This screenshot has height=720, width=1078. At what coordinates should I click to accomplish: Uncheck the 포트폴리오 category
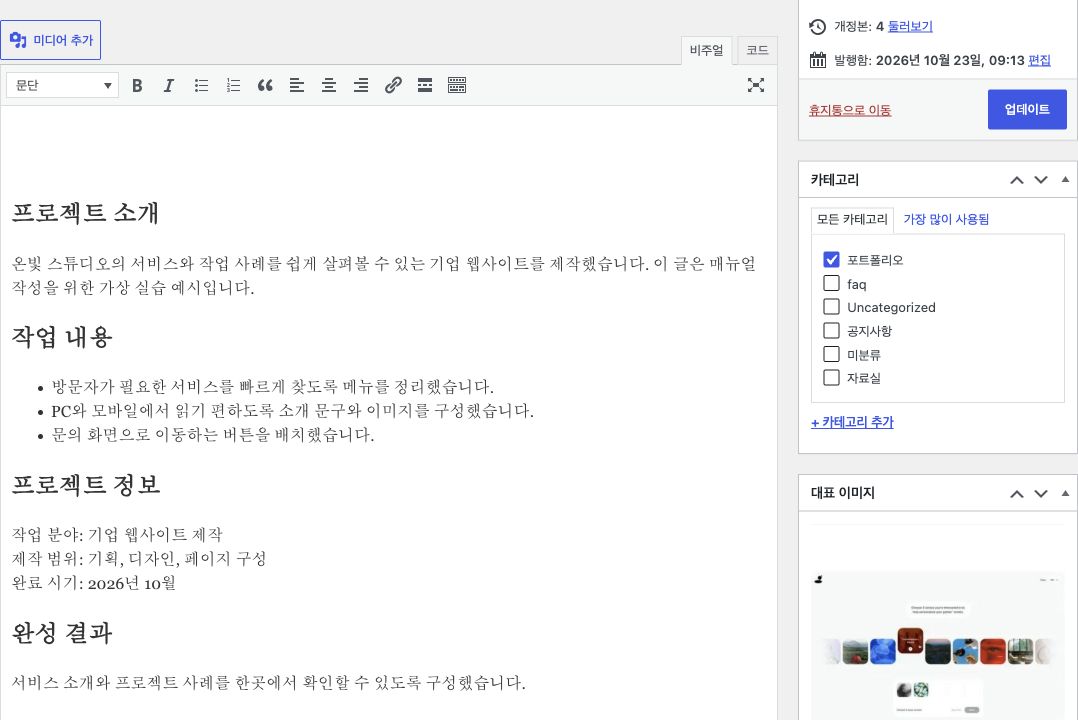coord(831,259)
